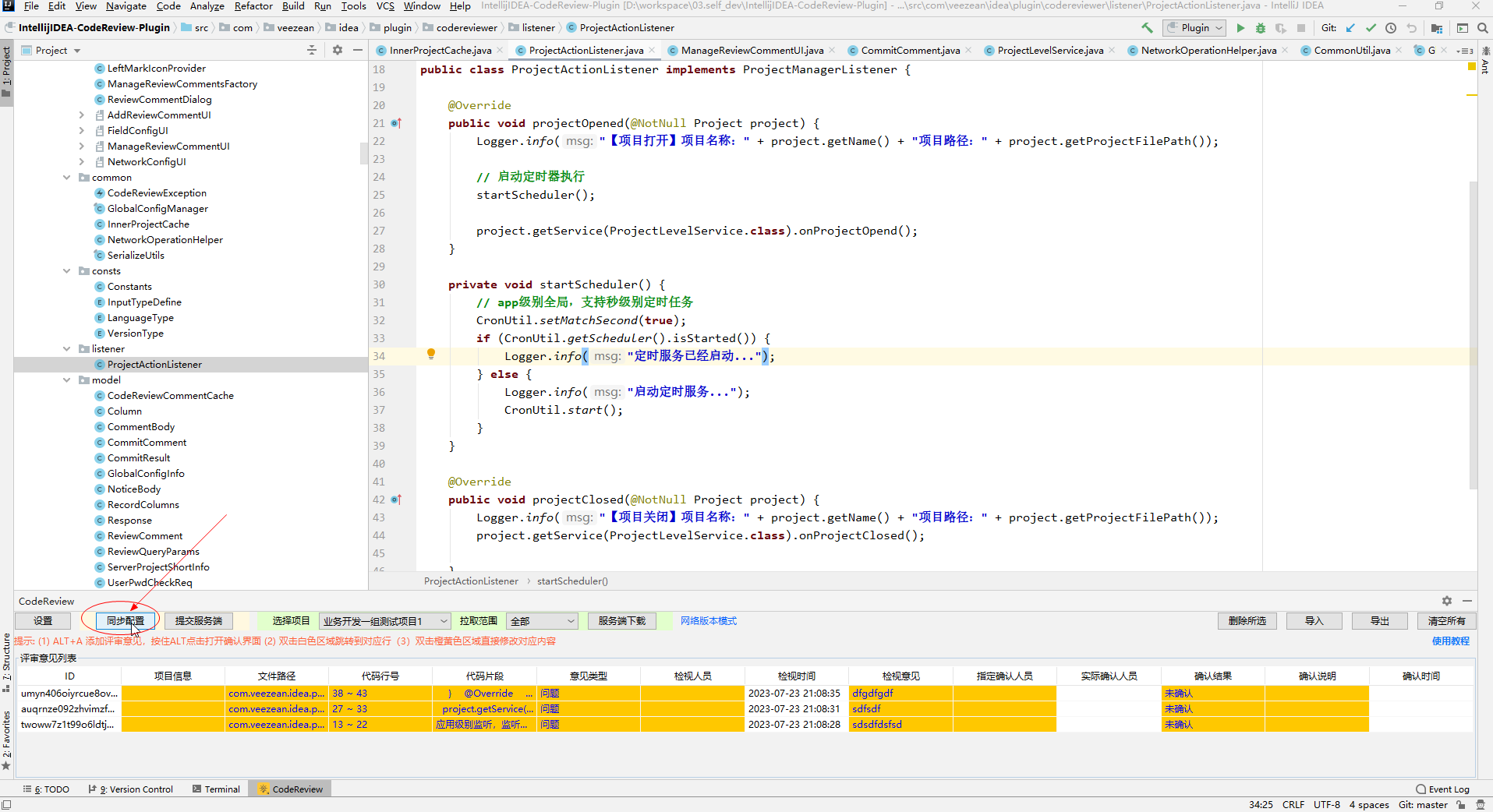Select the first review comment row ID

click(x=69, y=694)
